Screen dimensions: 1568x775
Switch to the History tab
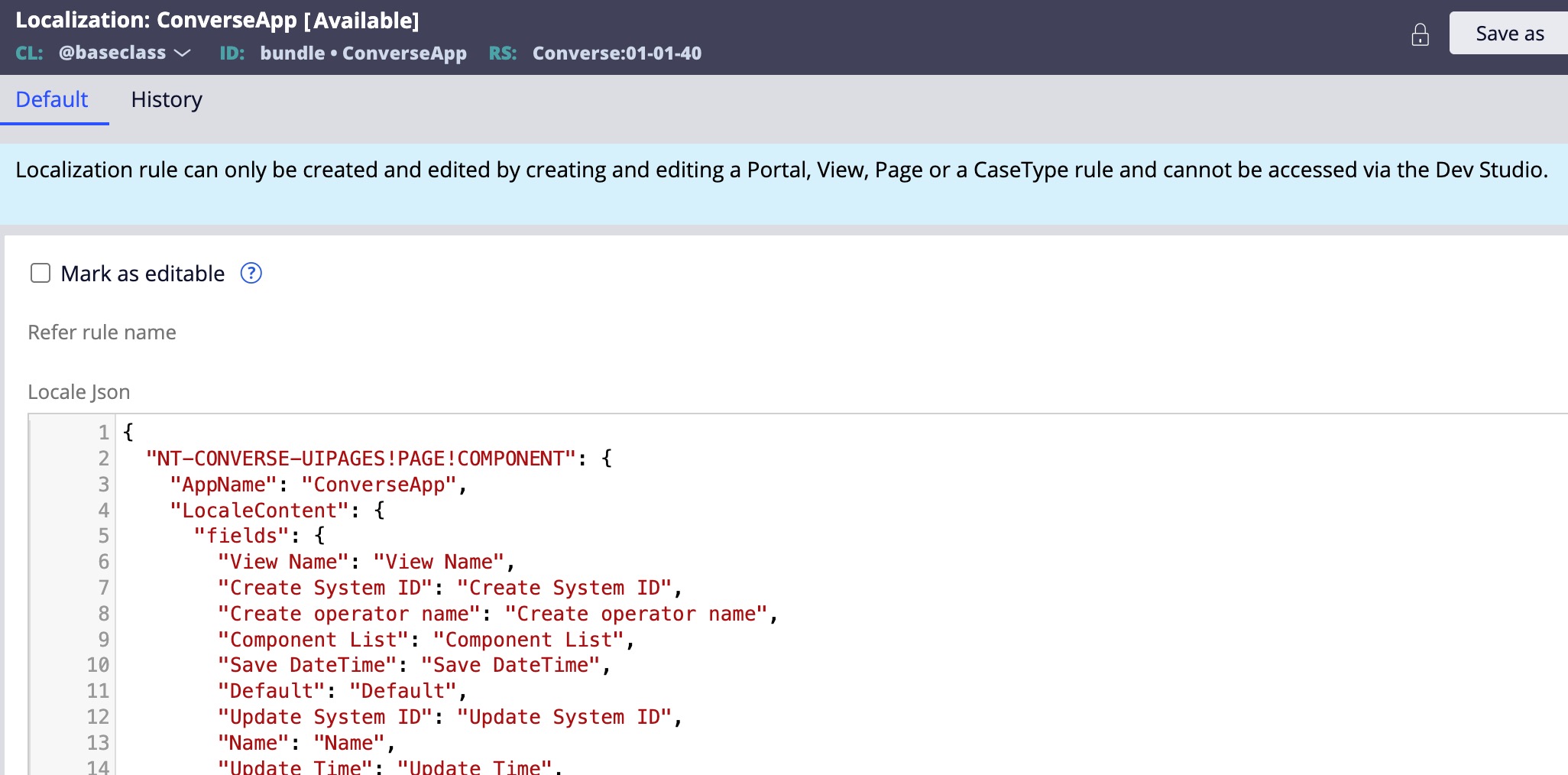166,99
